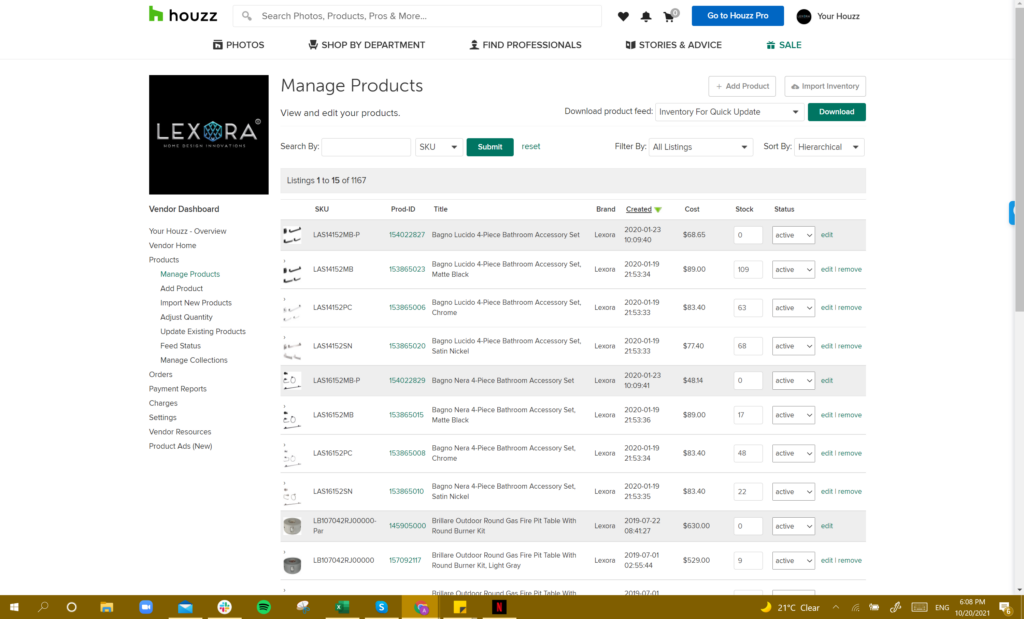The width and height of the screenshot is (1024, 619).
Task: Open the Sort By Hierarchical dropdown
Action: click(x=829, y=147)
